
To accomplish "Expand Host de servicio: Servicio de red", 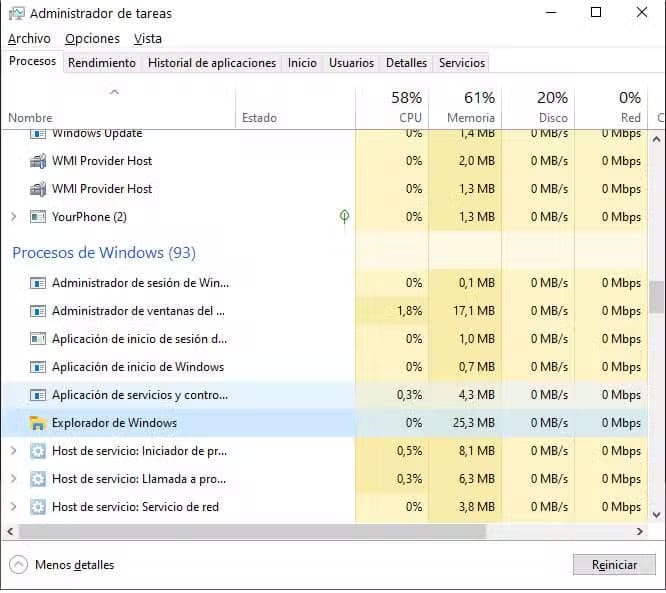I will click(14, 507).
